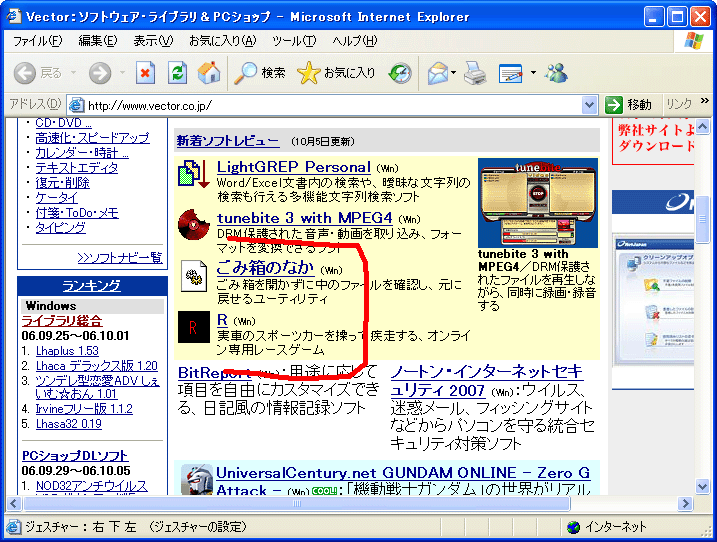
Task: Refresh the page with green arrows icon
Action: pyautogui.click(x=177, y=73)
